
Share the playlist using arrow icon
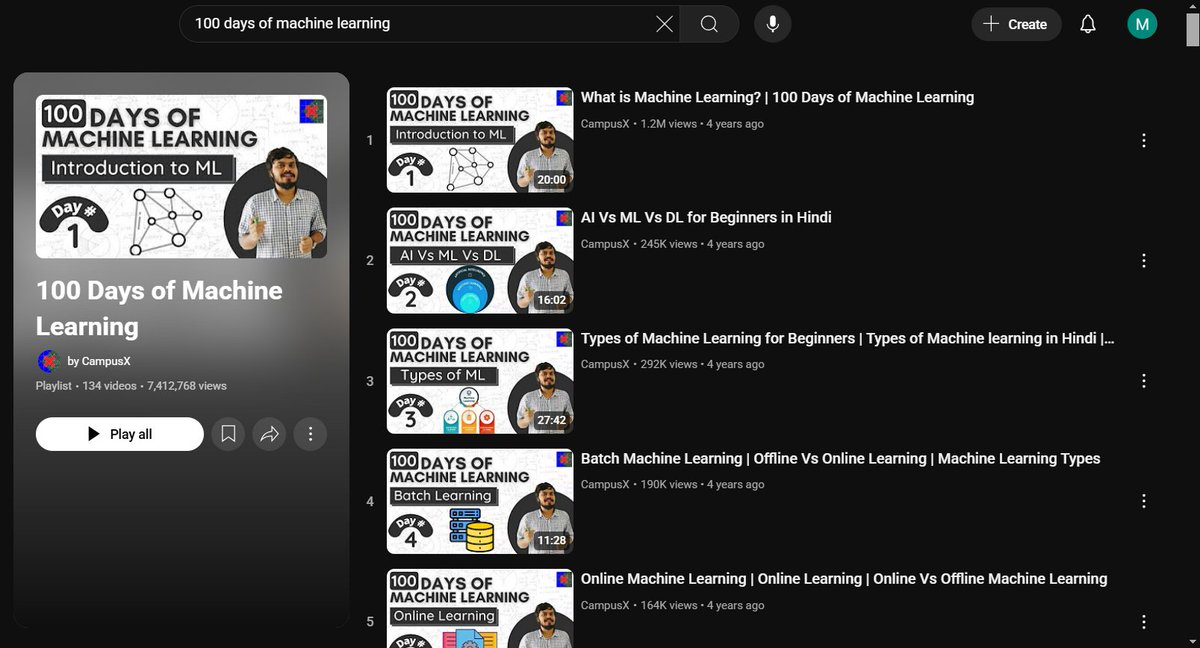[x=270, y=434]
